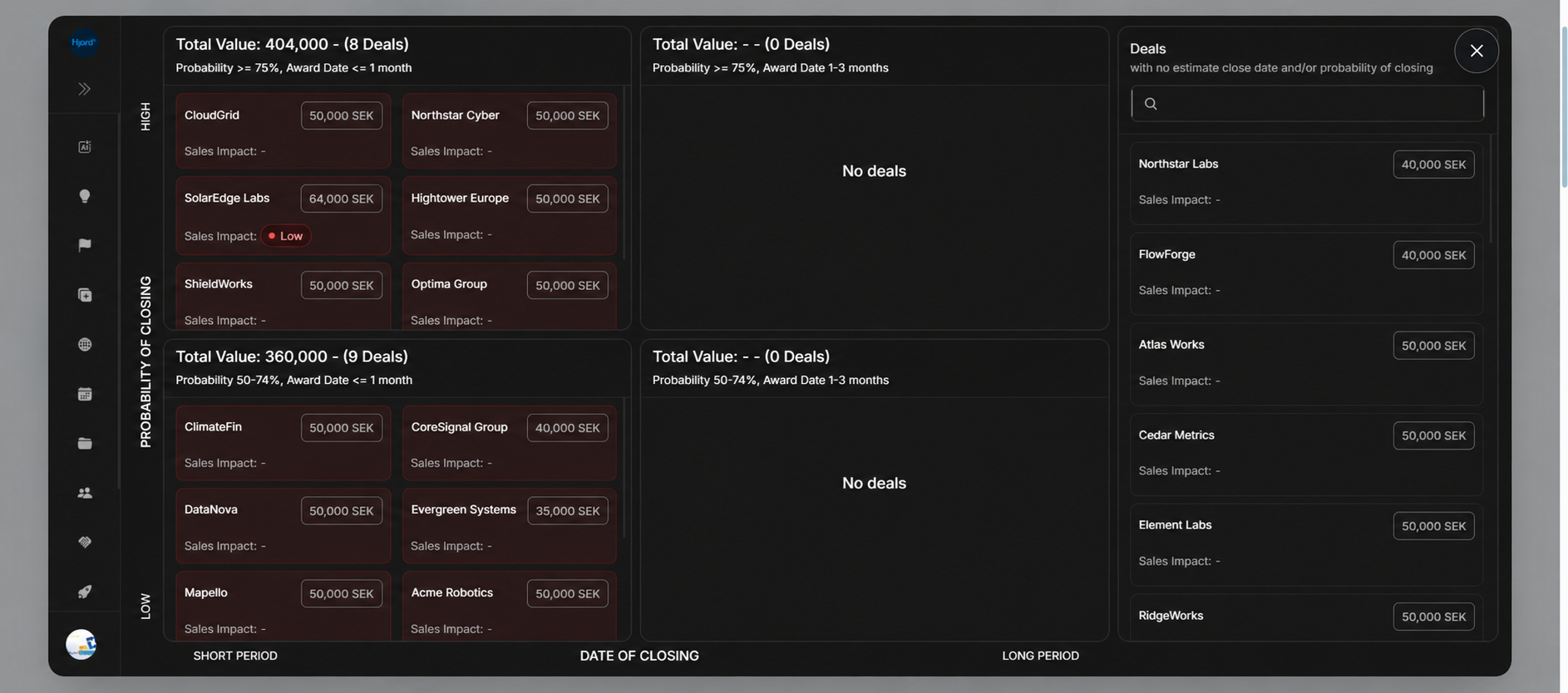The image size is (1568, 693).
Task: Click the 50,000 SEK value on DataNova
Action: point(342,511)
